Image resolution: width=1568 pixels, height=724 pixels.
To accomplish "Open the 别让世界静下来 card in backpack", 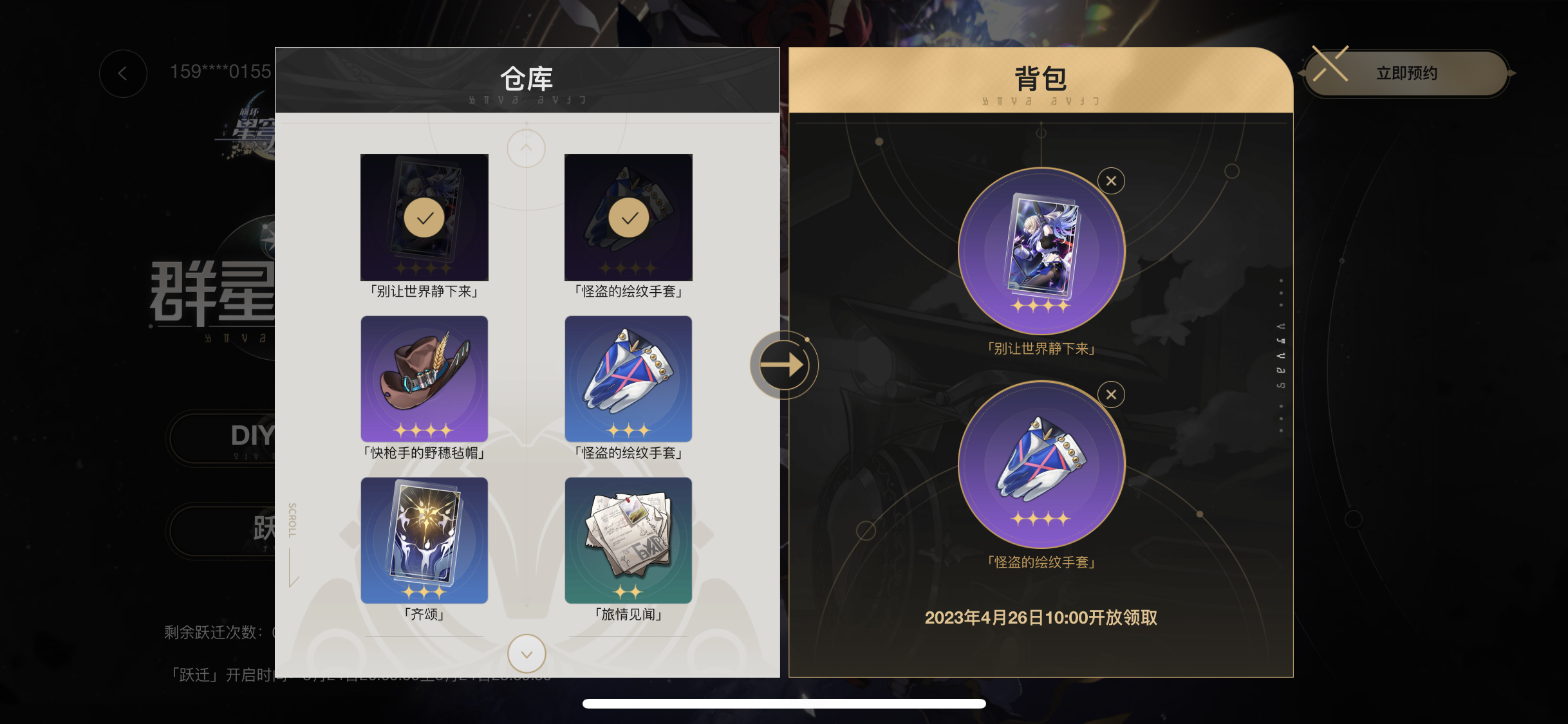I will click(1041, 251).
